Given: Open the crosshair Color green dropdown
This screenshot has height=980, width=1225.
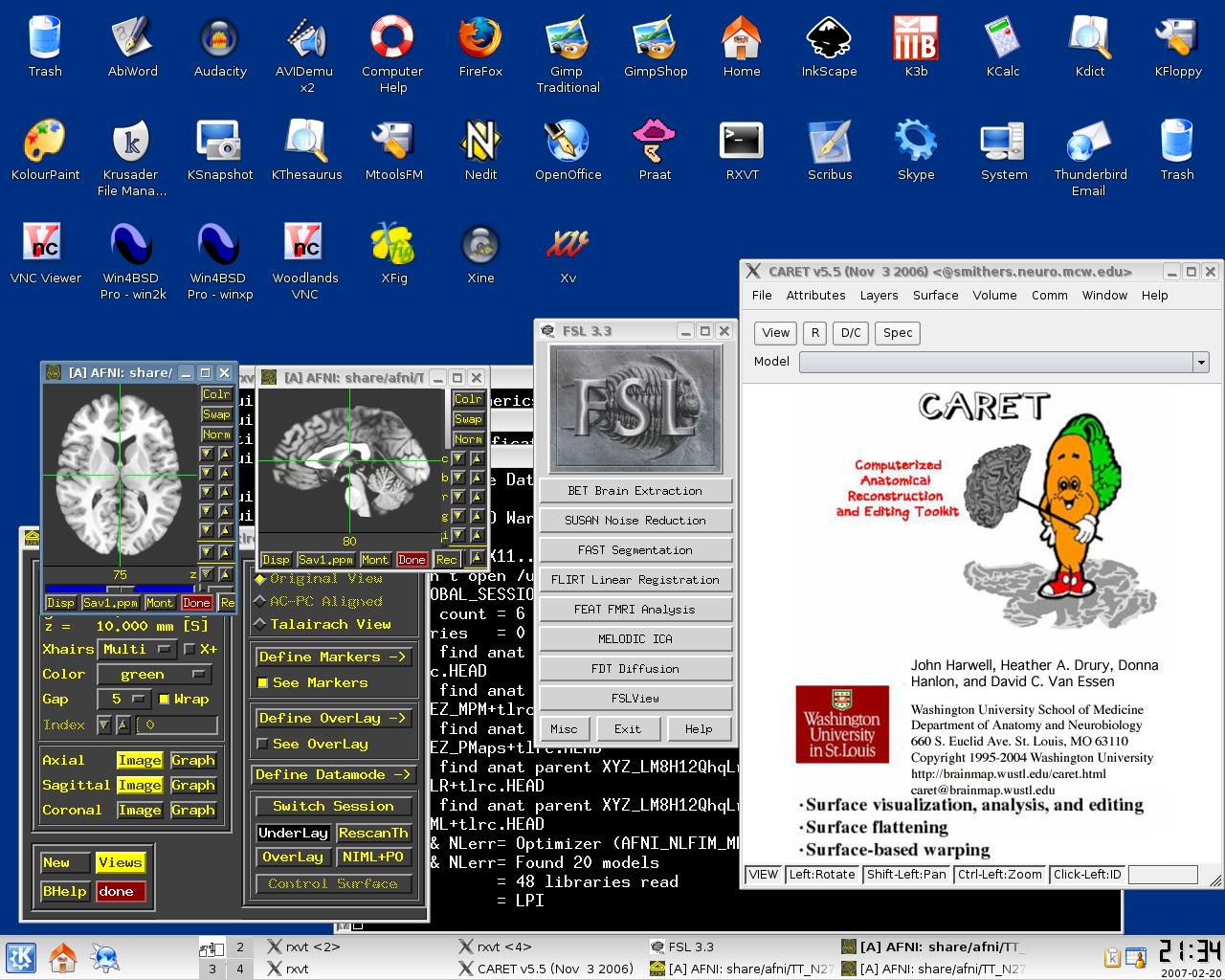Looking at the screenshot, I should coord(153,674).
